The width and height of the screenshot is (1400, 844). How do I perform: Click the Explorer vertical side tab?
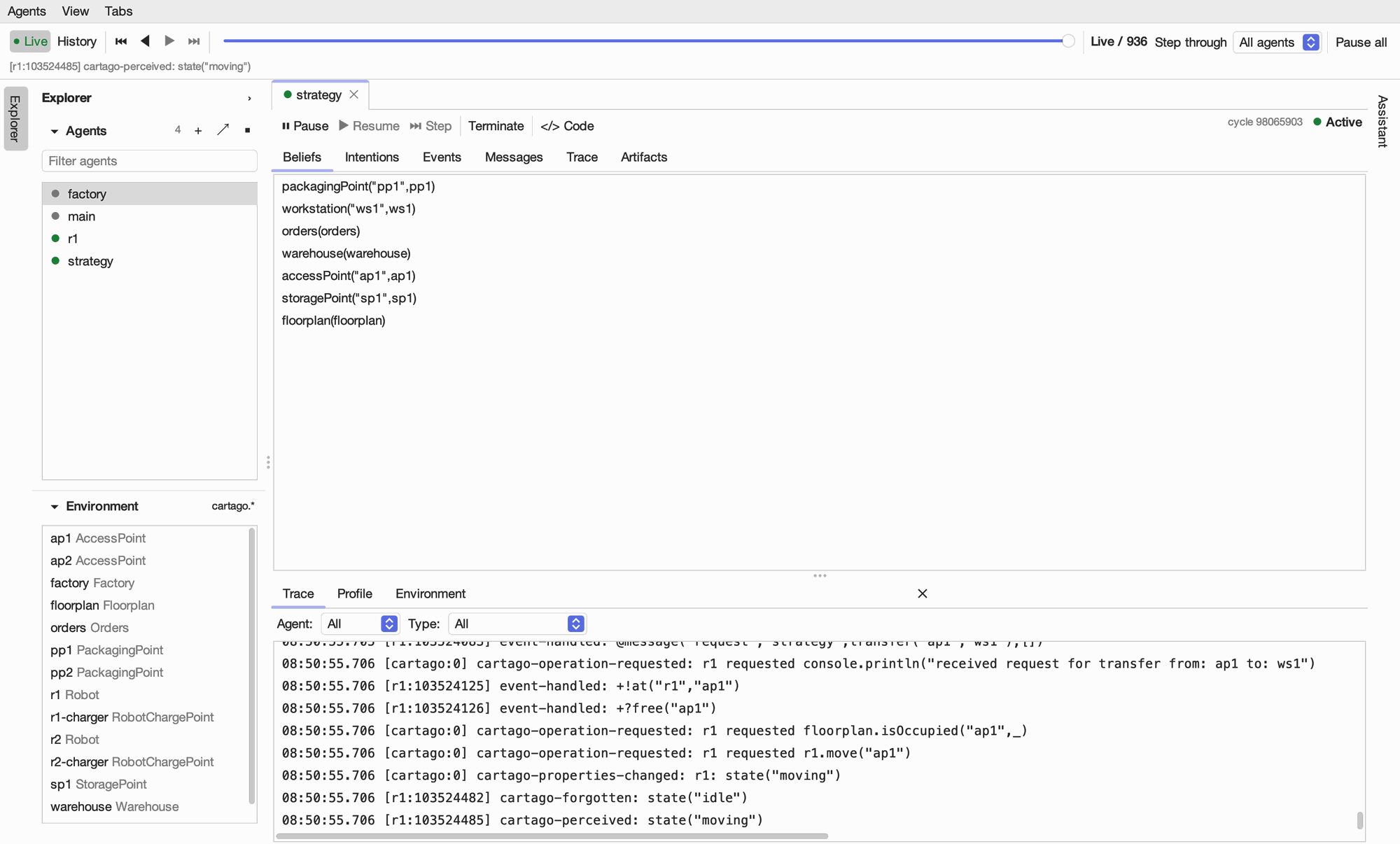tap(15, 118)
